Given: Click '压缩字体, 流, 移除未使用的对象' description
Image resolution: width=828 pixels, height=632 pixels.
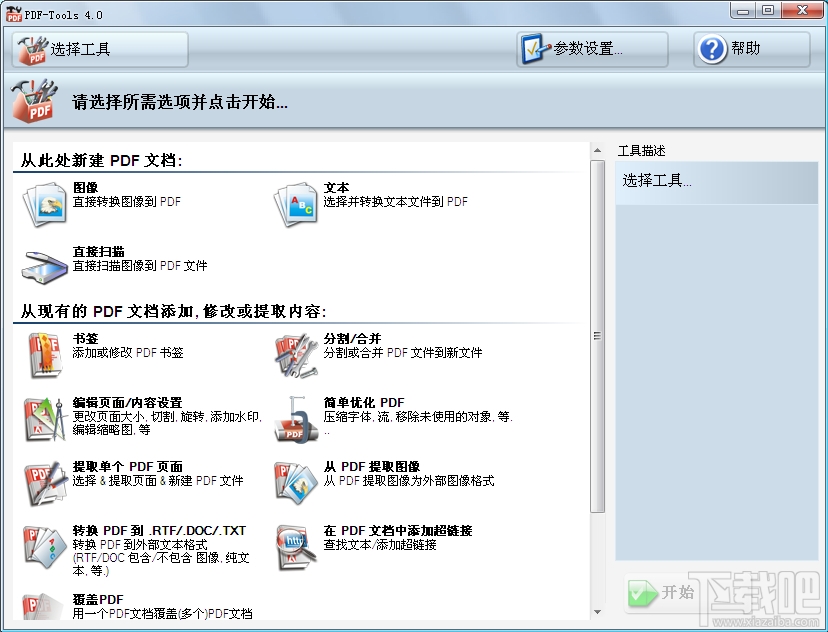Looking at the screenshot, I should (x=418, y=417).
